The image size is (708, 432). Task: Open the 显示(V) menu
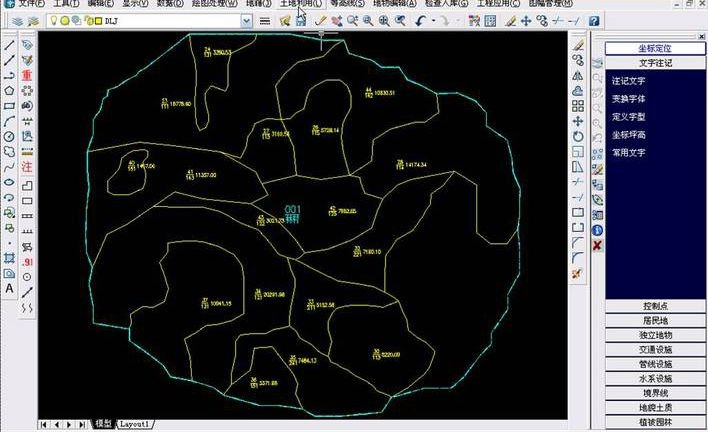coord(135,4)
